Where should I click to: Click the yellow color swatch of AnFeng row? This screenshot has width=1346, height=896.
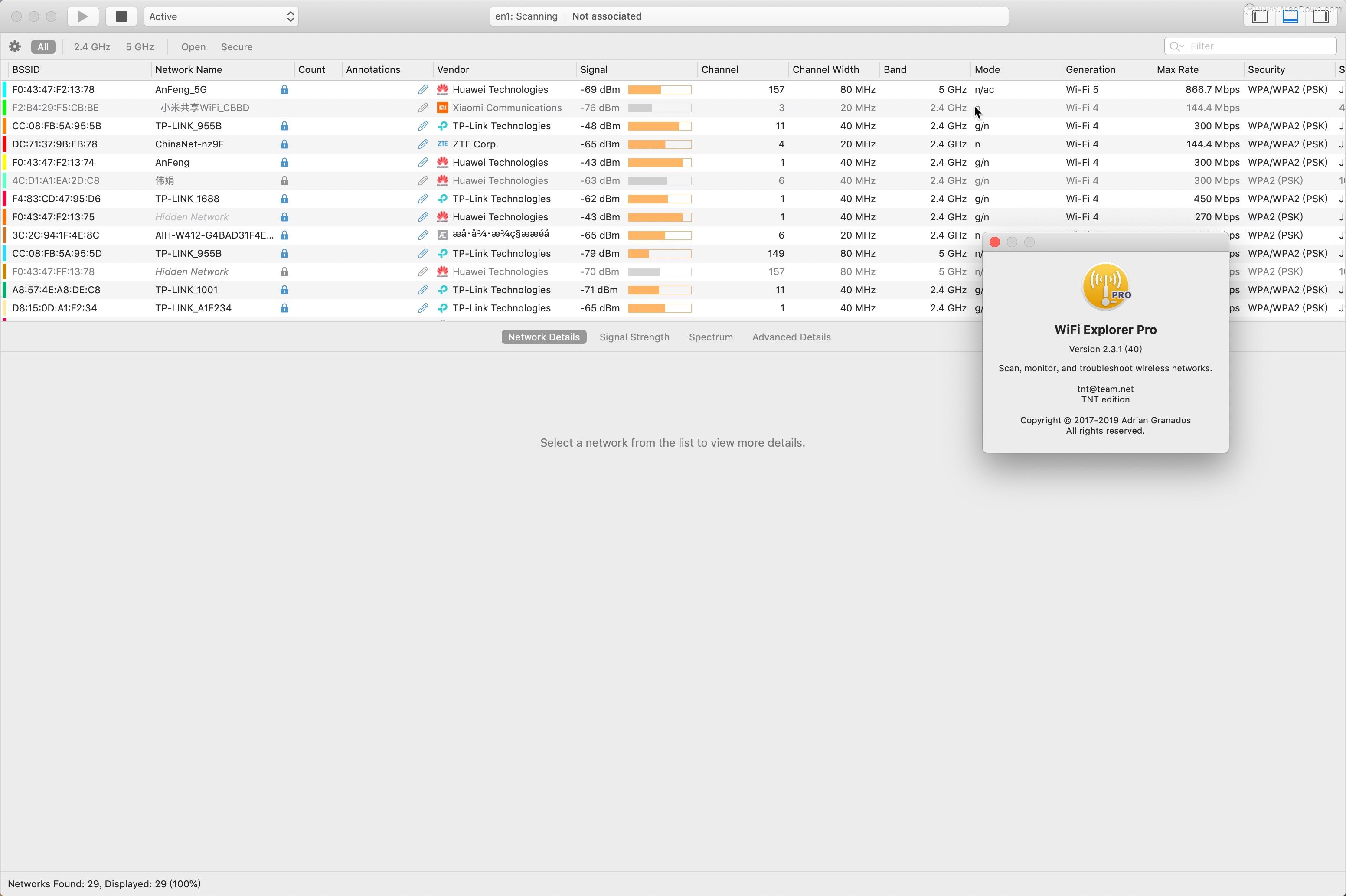click(5, 162)
